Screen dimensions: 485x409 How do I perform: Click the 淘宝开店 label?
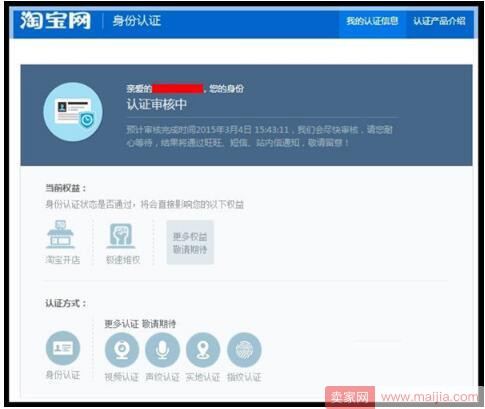tap(63, 260)
